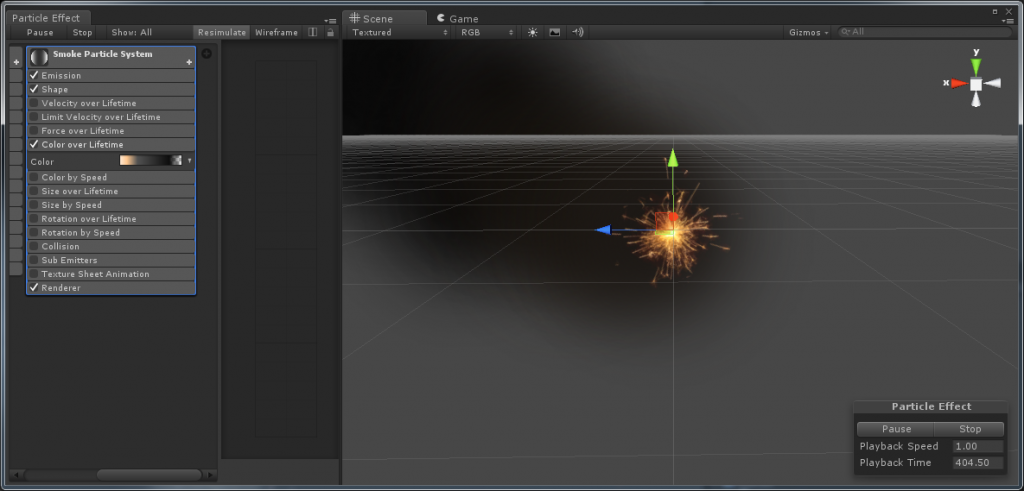Toggle the Resimulate button
Viewport: 1024px width, 491px height.
222,32
